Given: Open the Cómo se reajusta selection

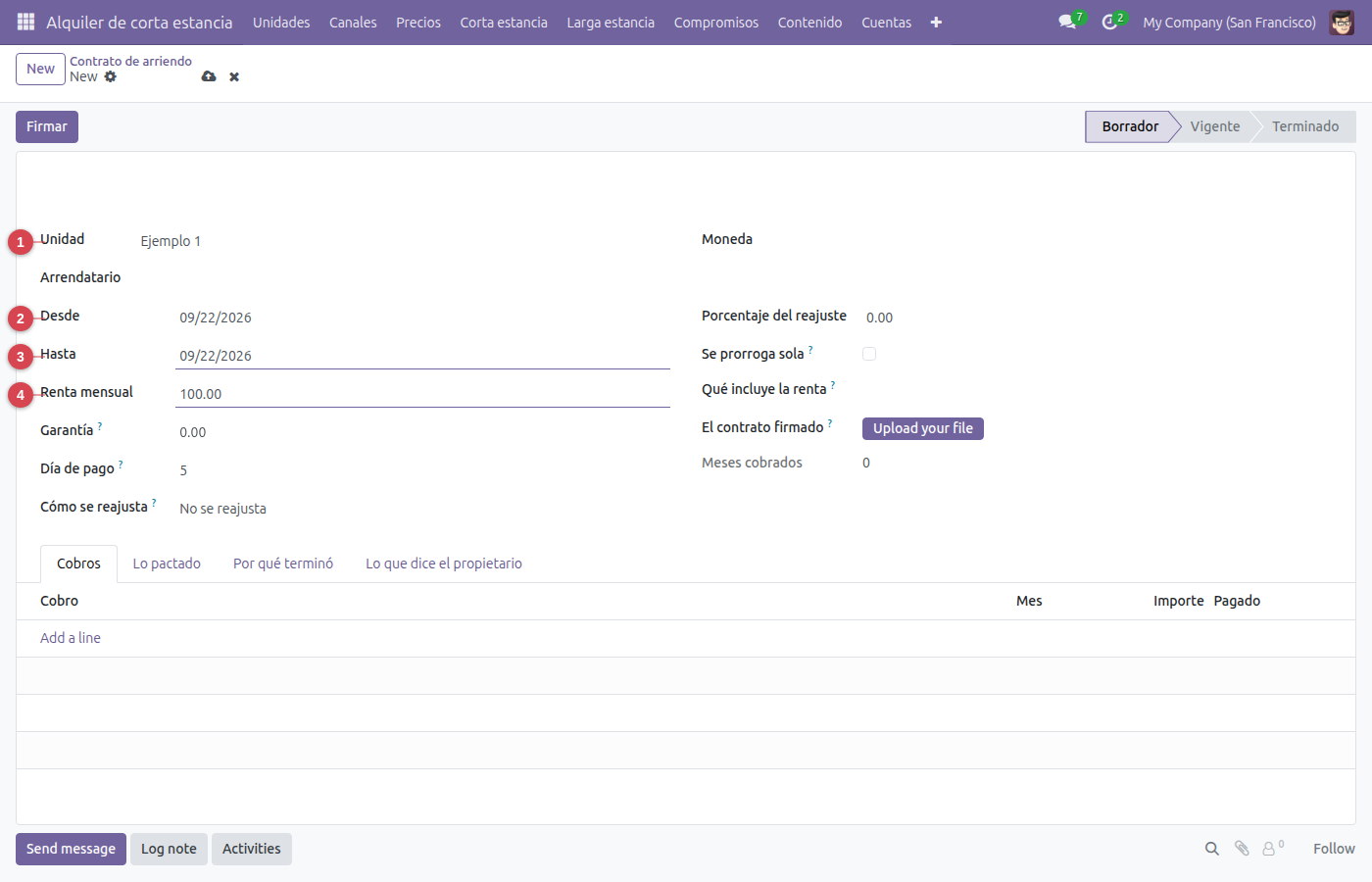Looking at the screenshot, I should (422, 509).
